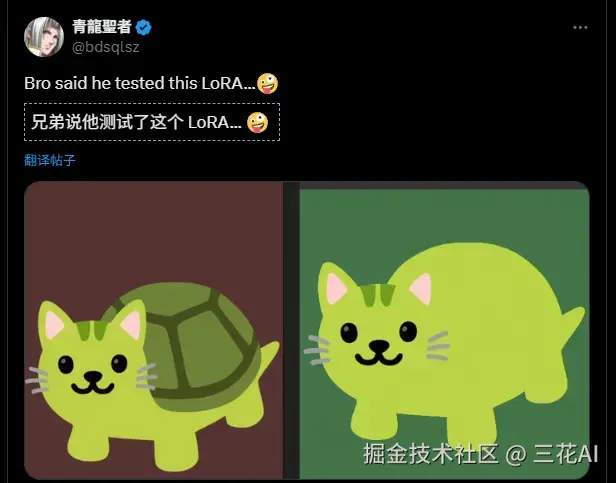The width and height of the screenshot is (616, 483).
Task: Open the @bdsqlsz handle link
Action: click(106, 47)
